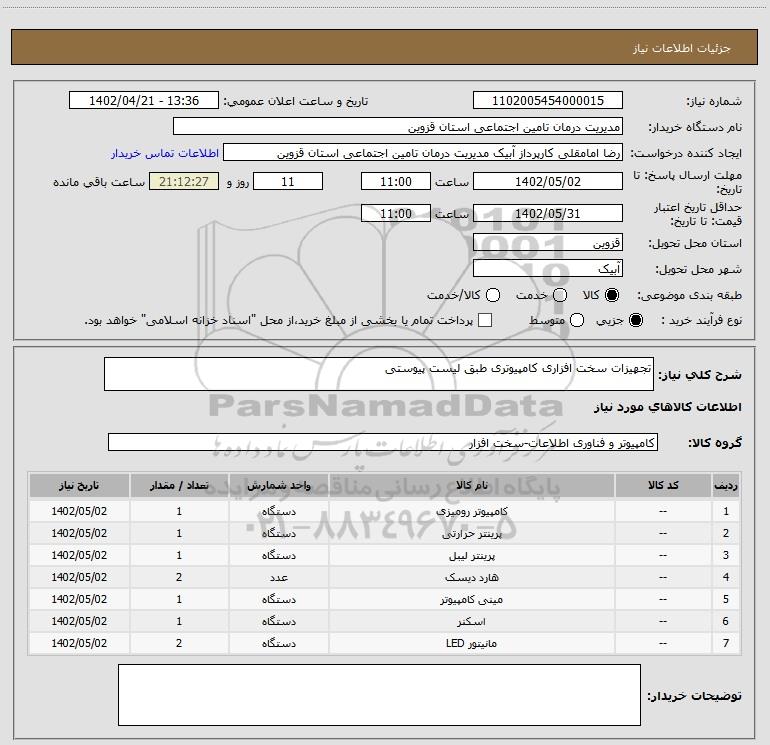Screen dimensions: 770x745
Task: Click row number 7 in the items table
Action: (726, 643)
